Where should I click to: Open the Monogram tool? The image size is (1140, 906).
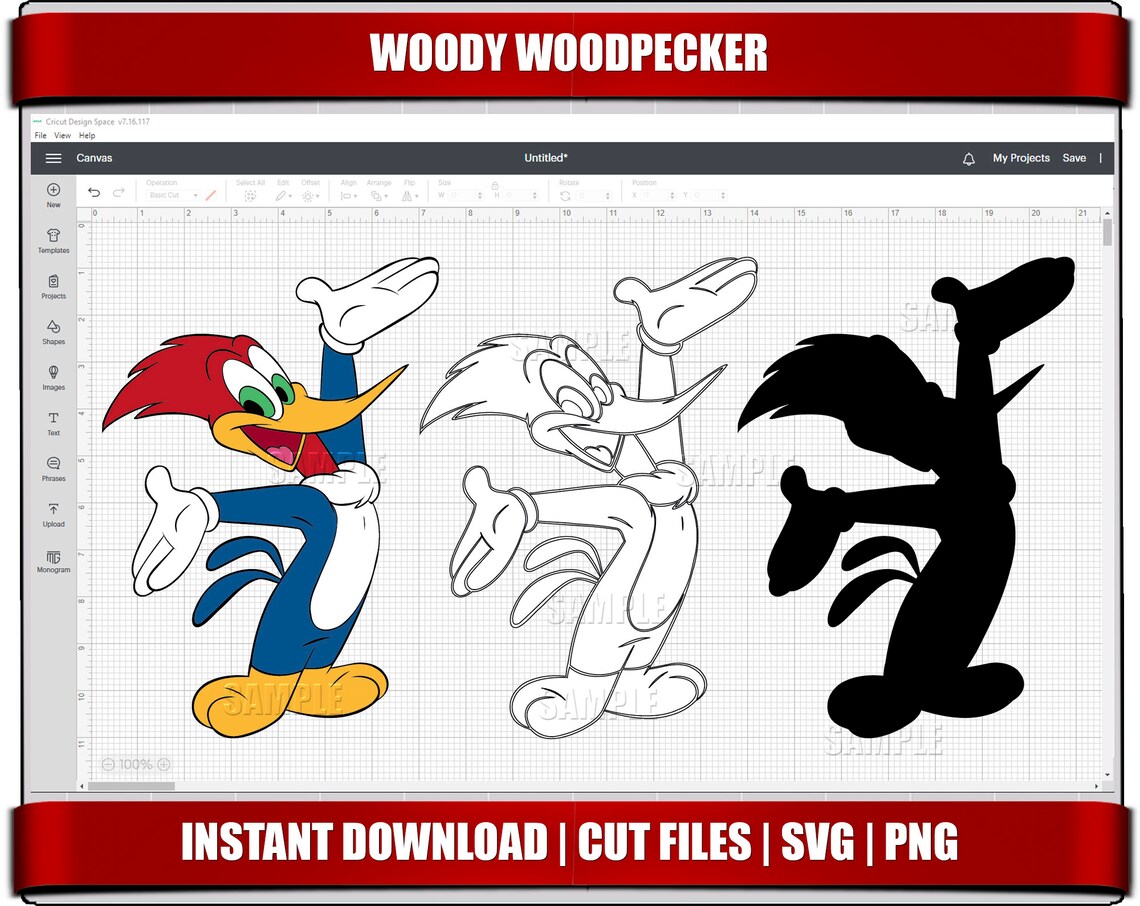53,560
